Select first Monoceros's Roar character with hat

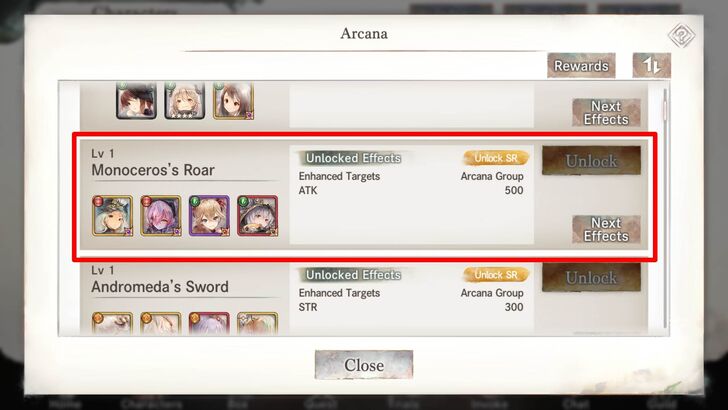pos(112,215)
